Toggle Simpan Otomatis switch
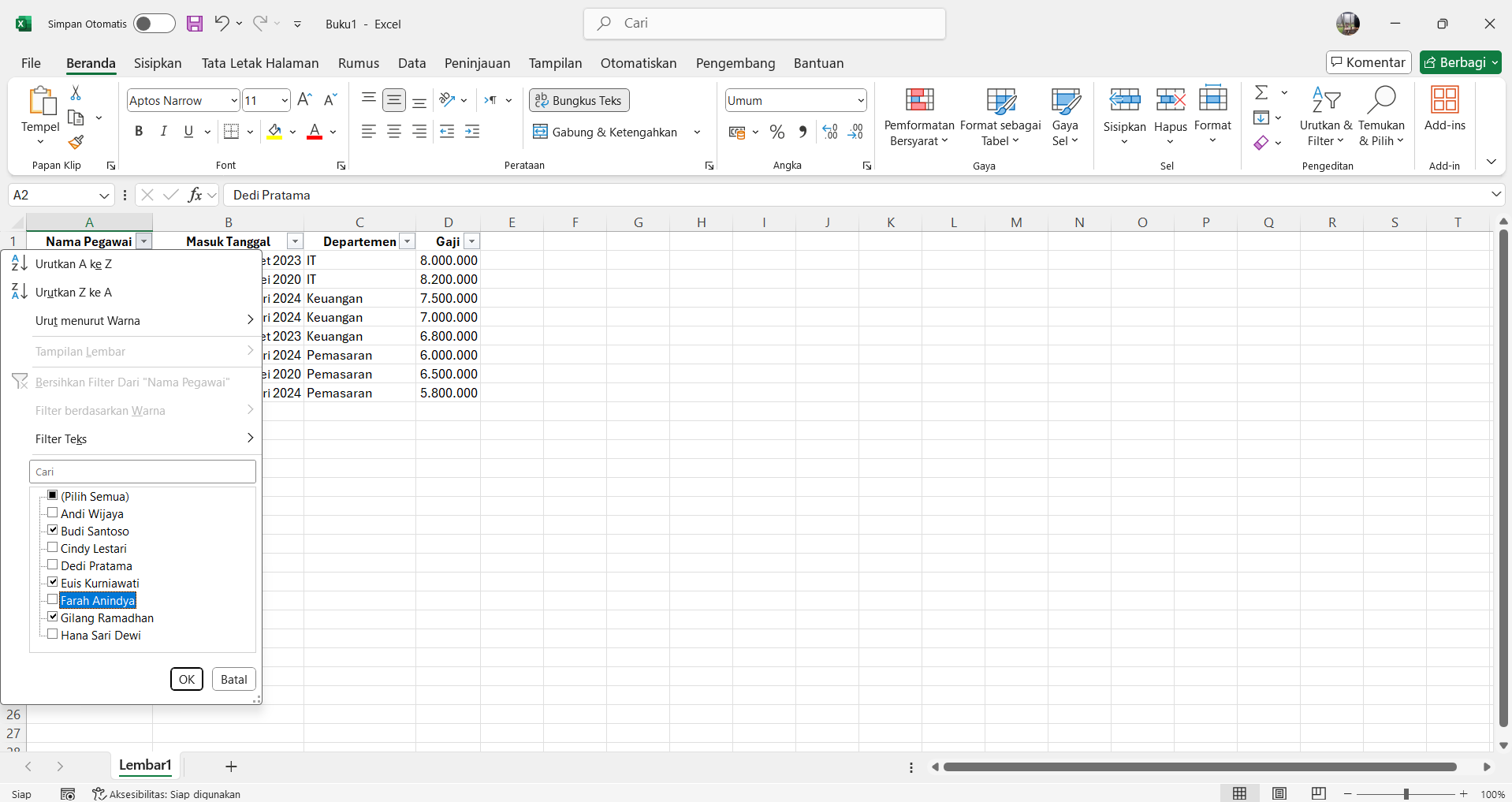This screenshot has width=1512, height=802. [x=154, y=24]
